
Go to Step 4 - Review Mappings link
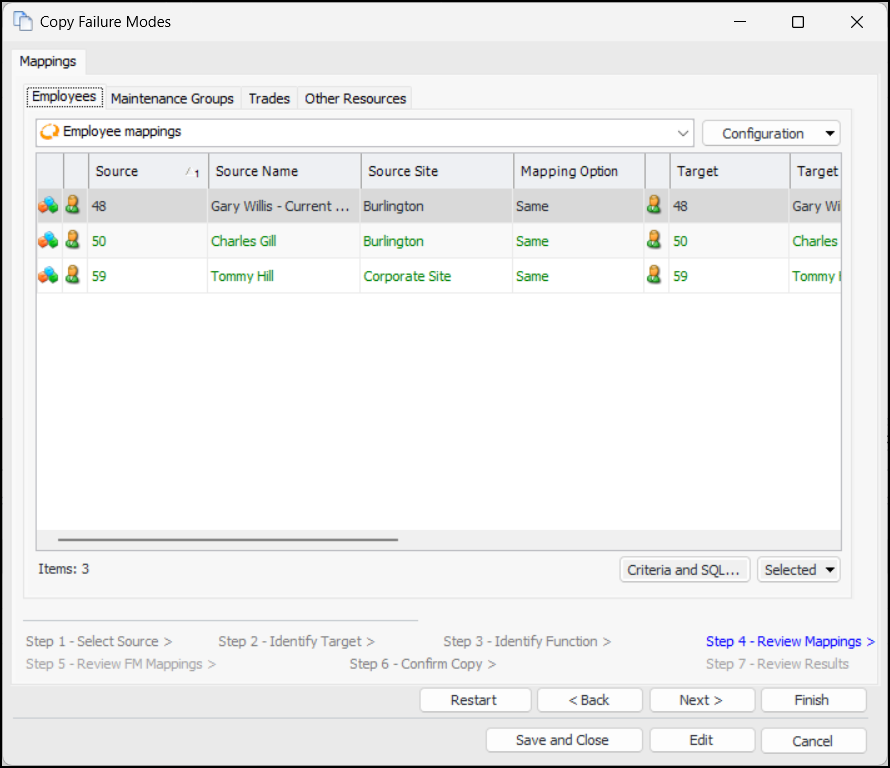point(789,641)
